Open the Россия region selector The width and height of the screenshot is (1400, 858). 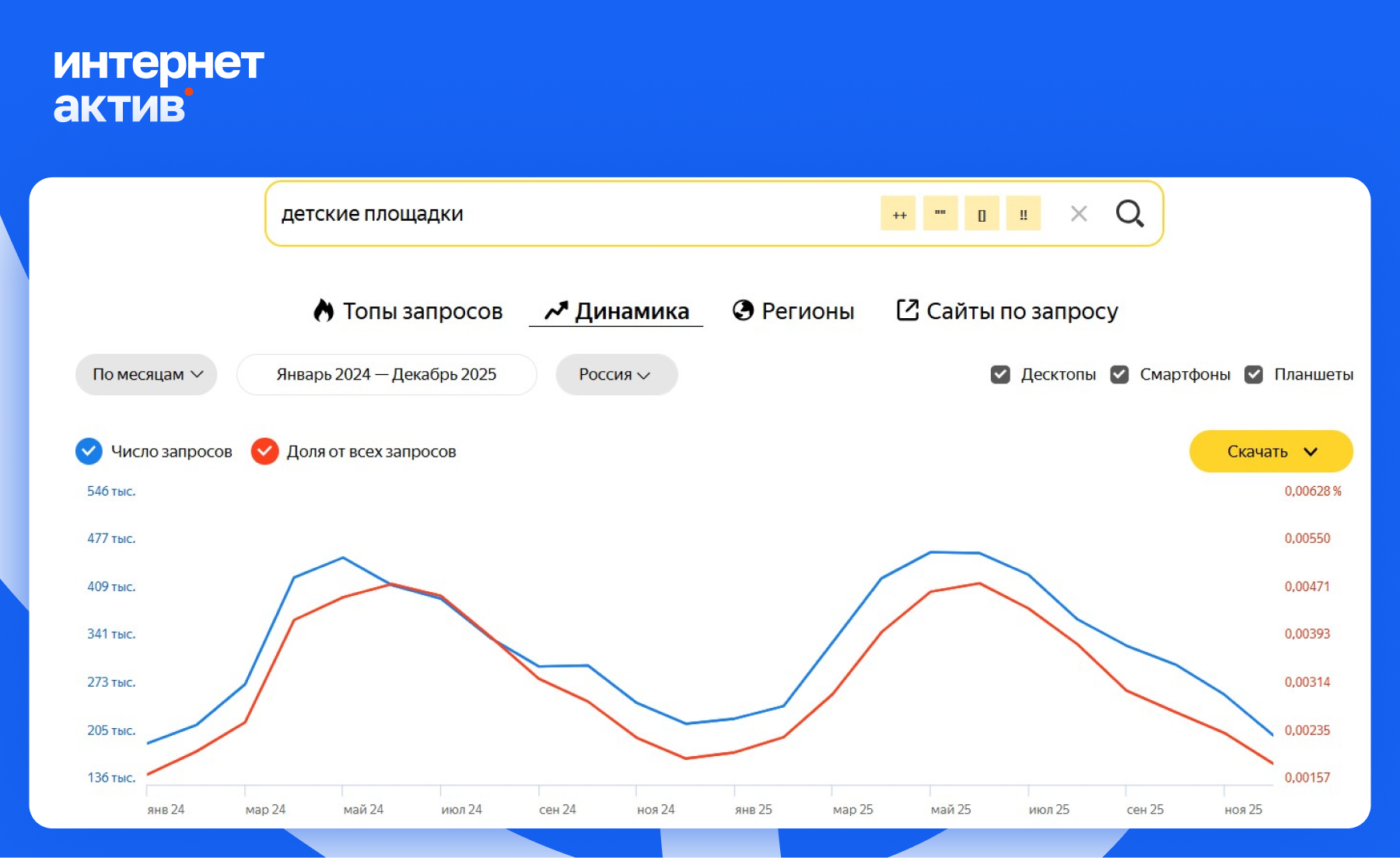pos(616,374)
